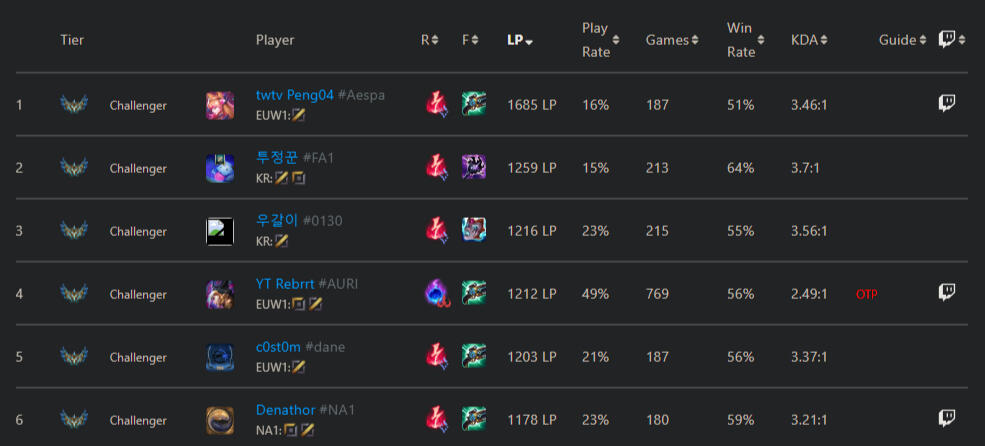Sort by the Play Rate column
Viewport: 985px width, 446px height.
coord(600,40)
